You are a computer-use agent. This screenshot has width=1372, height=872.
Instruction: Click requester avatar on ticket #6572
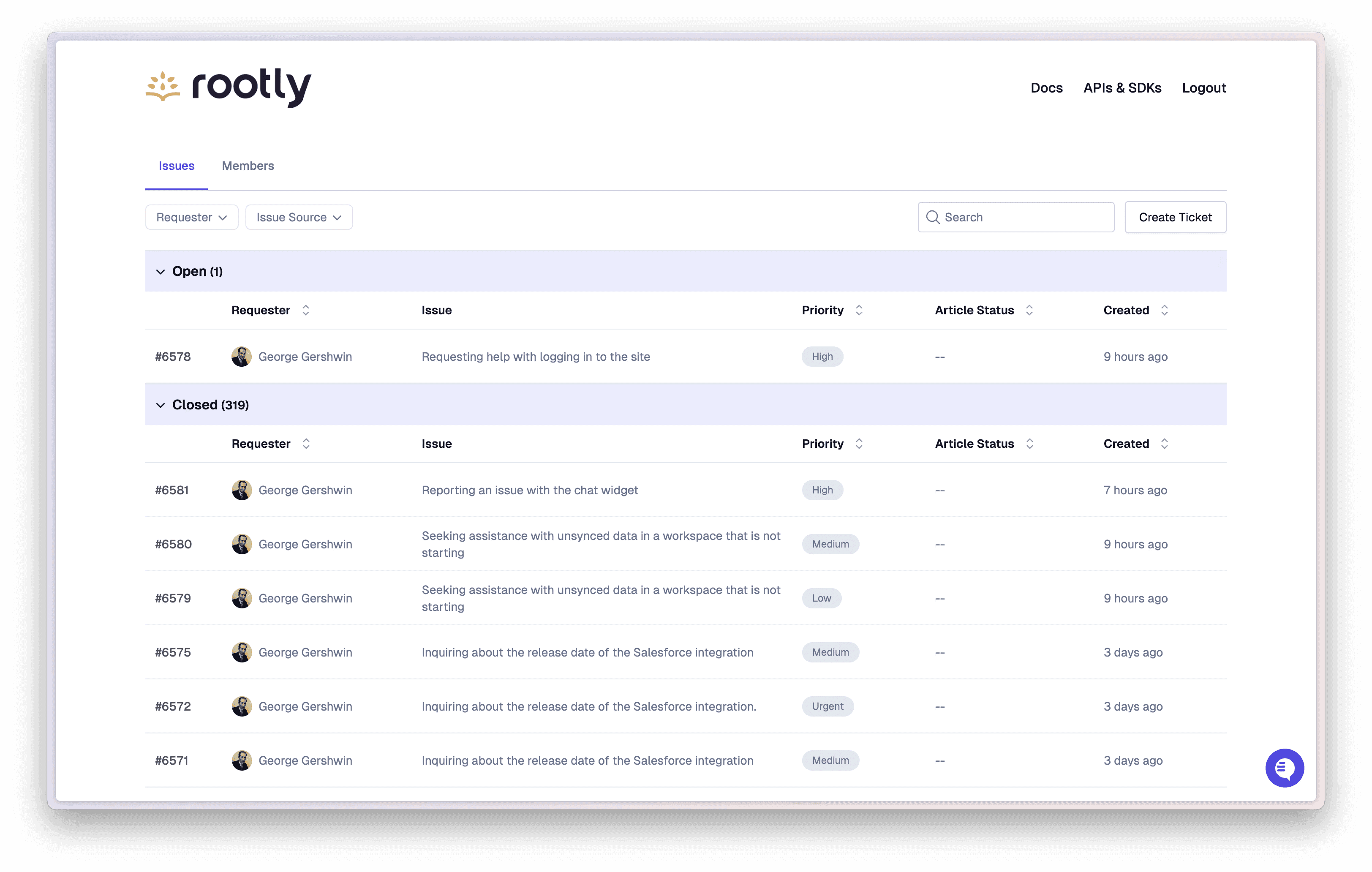[242, 706]
